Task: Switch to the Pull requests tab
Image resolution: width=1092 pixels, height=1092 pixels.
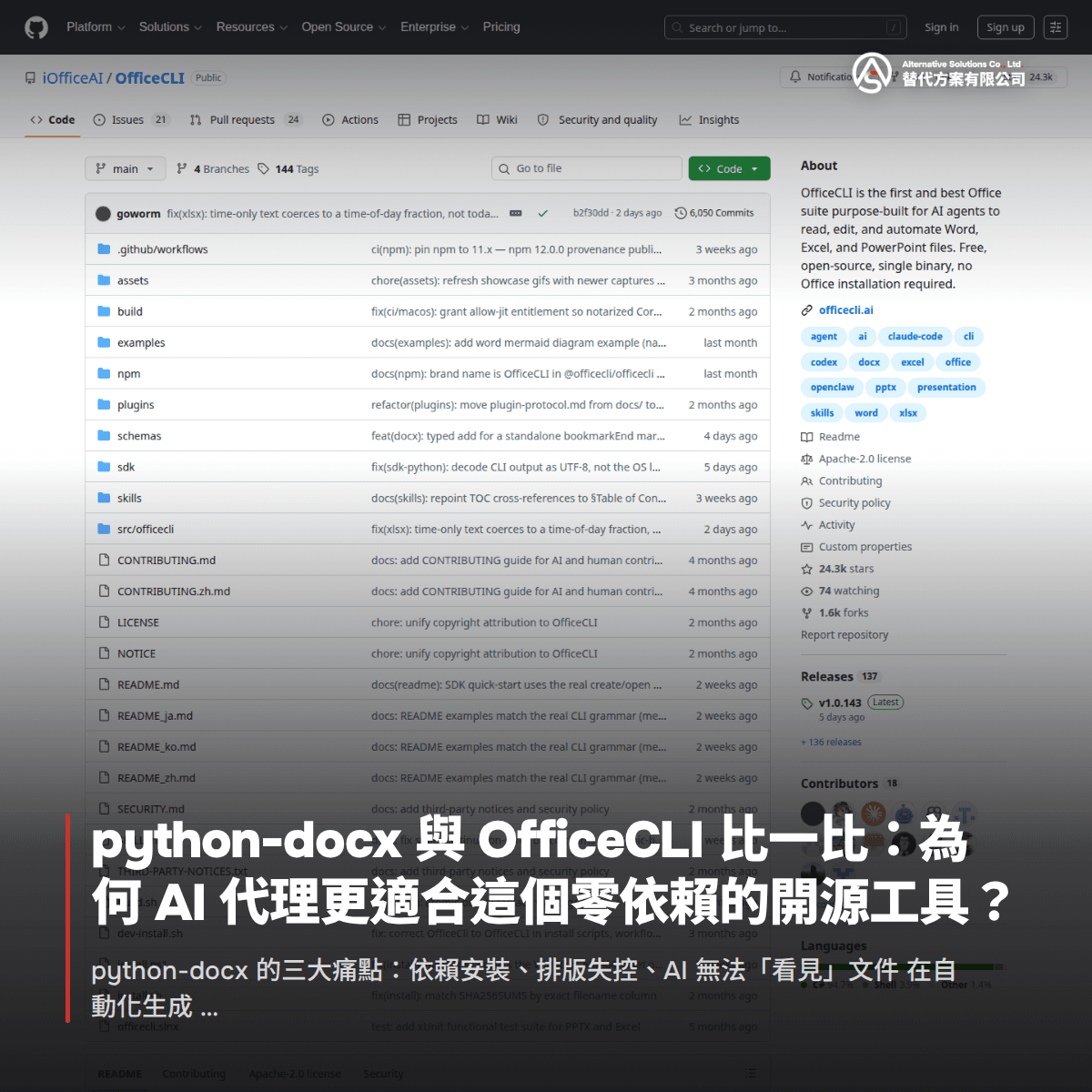Action: [x=246, y=120]
